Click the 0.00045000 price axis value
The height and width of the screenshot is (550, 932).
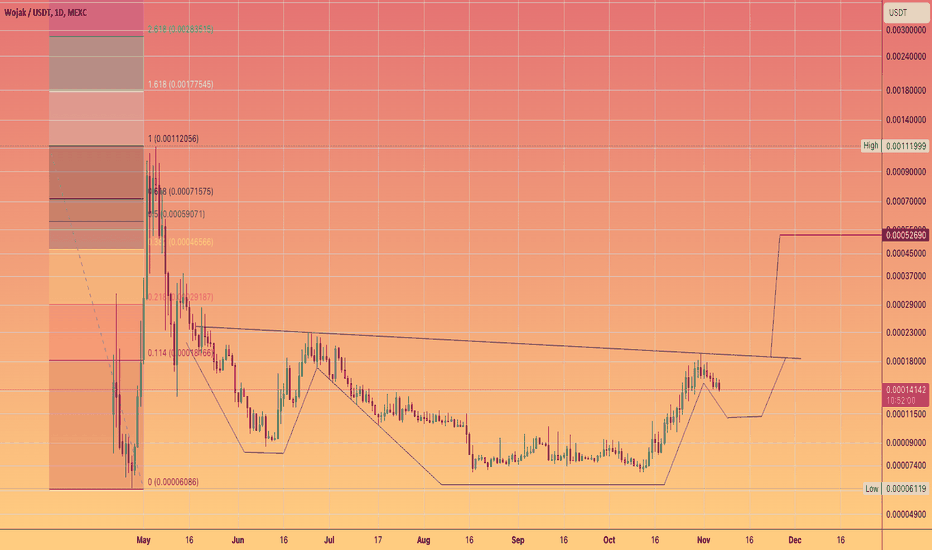pyautogui.click(x=906, y=253)
